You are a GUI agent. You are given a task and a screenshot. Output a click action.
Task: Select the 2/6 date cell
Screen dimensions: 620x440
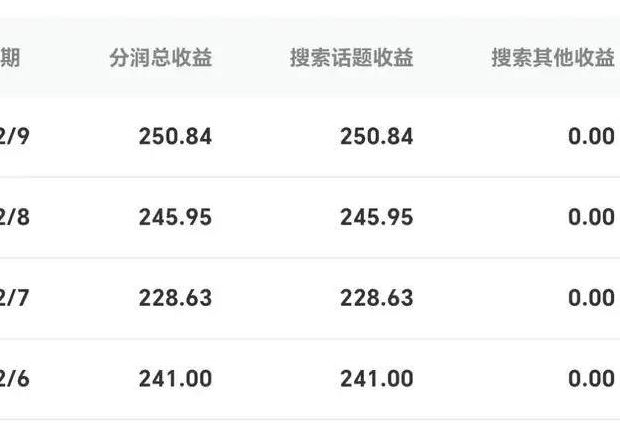[x=15, y=379]
